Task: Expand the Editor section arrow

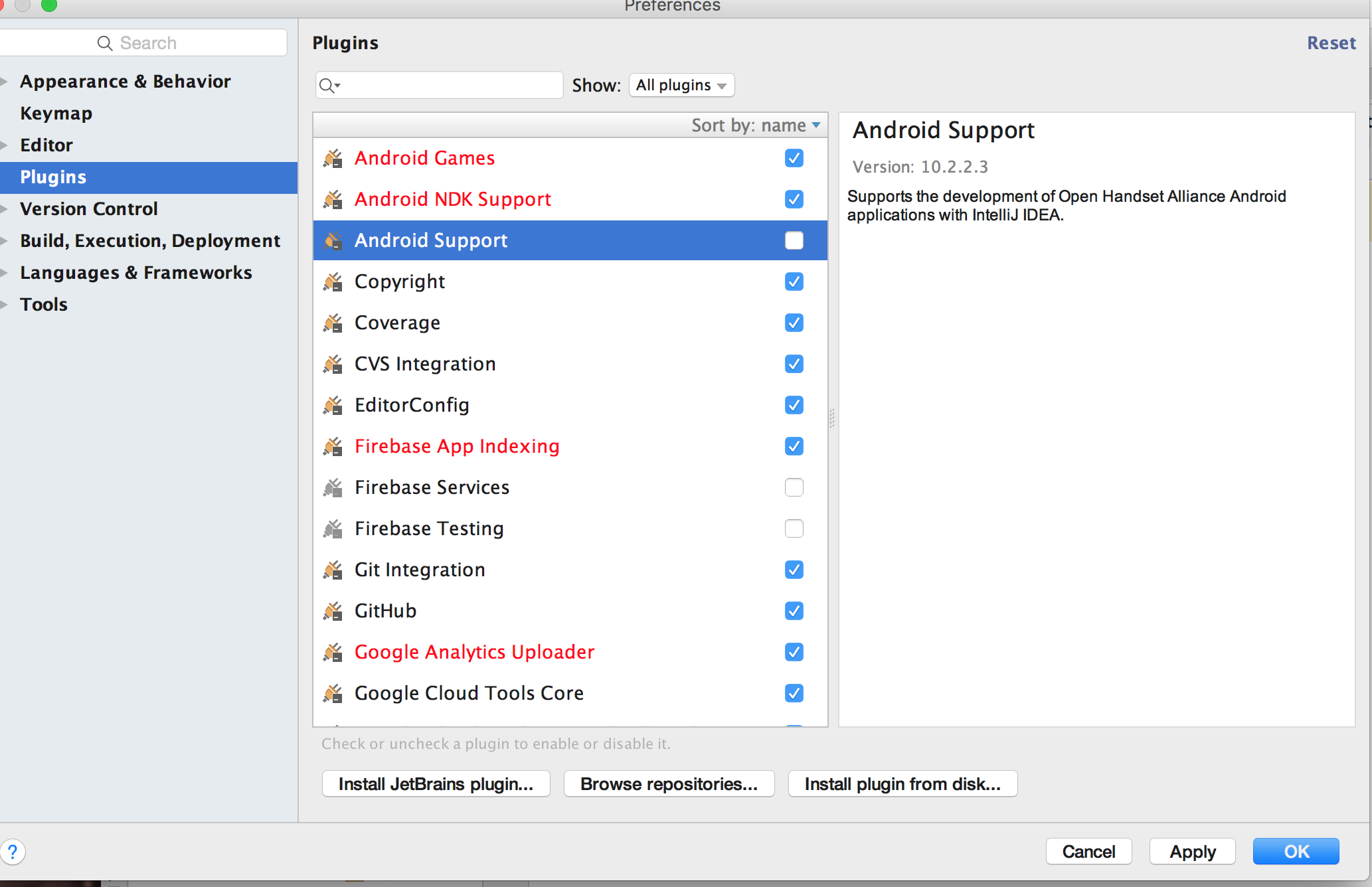Action: (4, 145)
